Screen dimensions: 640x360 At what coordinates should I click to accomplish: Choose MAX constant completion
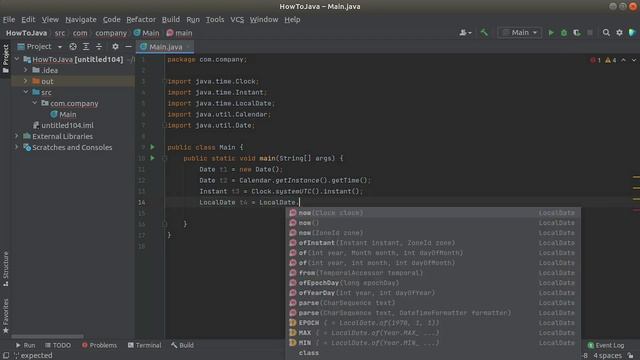pyautogui.click(x=433, y=333)
